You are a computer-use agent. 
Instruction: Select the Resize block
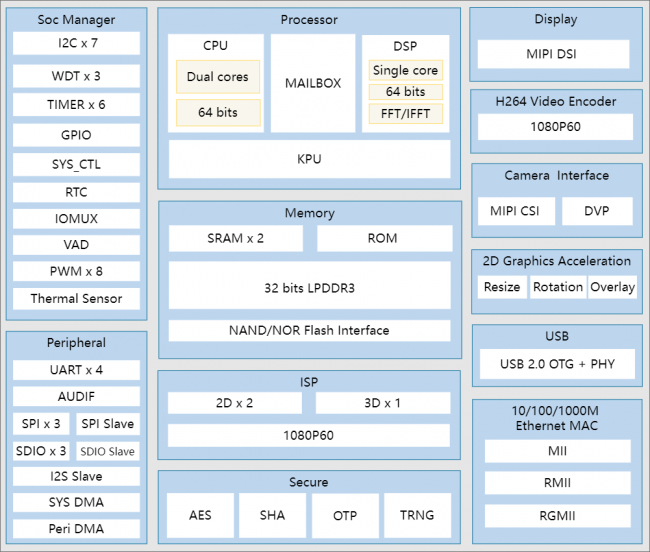tap(502, 287)
